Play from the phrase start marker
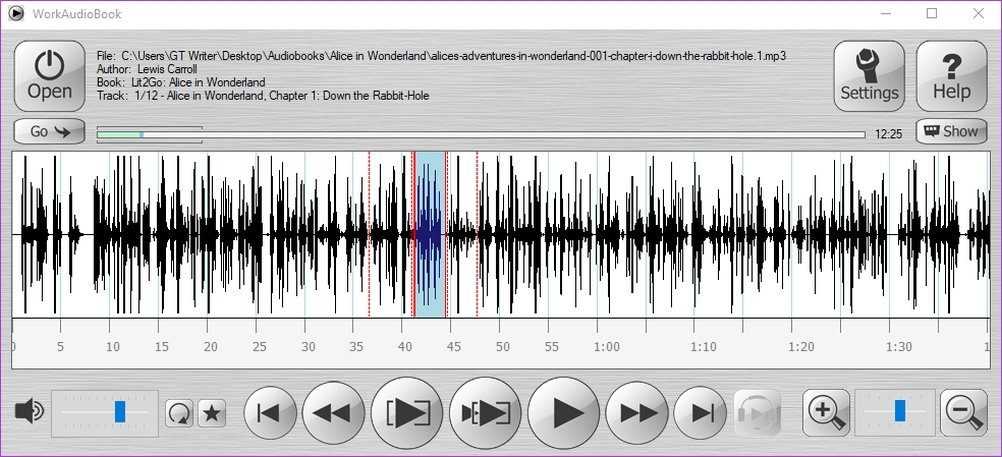The width and height of the screenshot is (1002, 457). click(x=483, y=412)
